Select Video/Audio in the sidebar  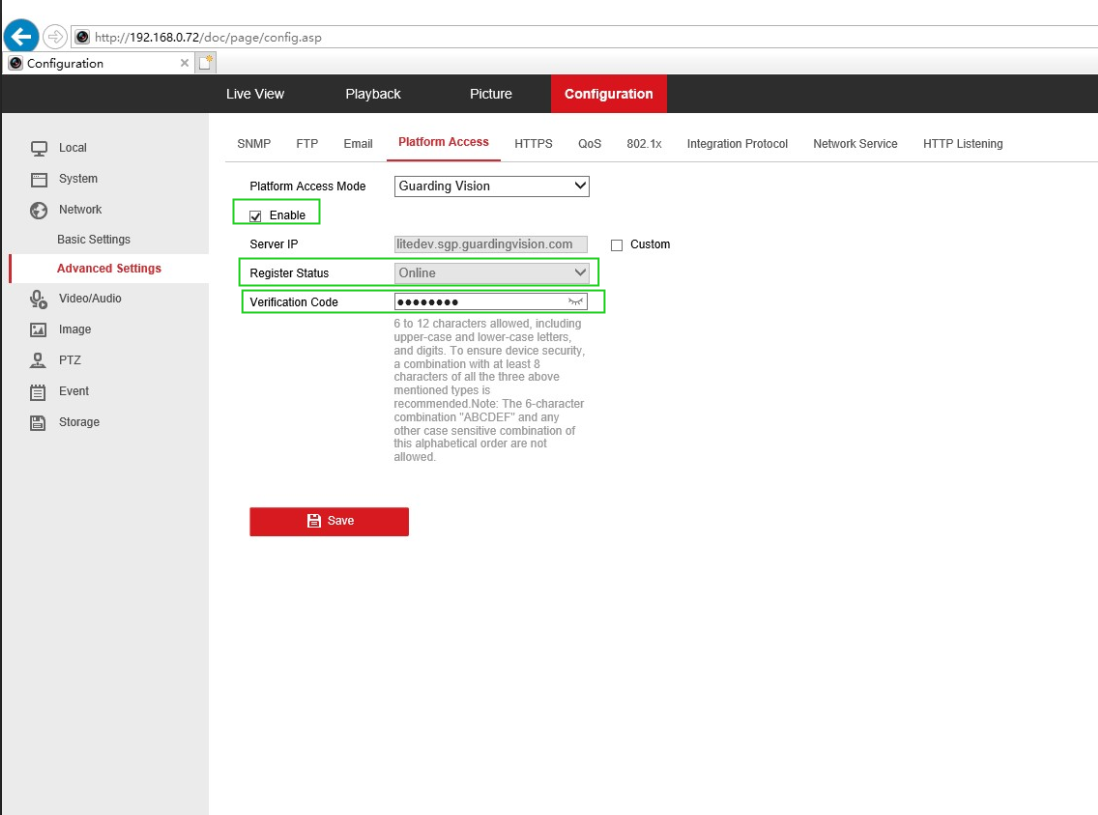pyautogui.click(x=90, y=298)
